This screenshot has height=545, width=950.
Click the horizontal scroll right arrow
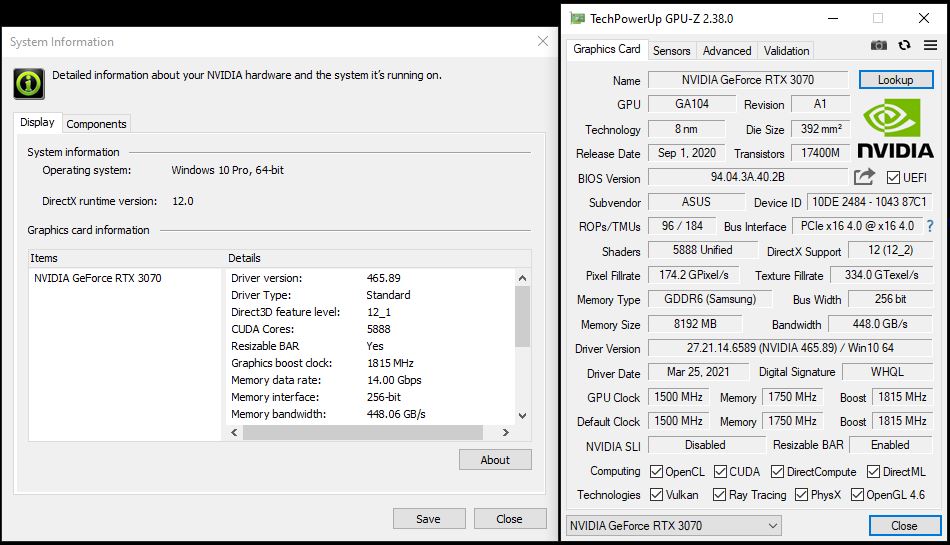coord(506,433)
